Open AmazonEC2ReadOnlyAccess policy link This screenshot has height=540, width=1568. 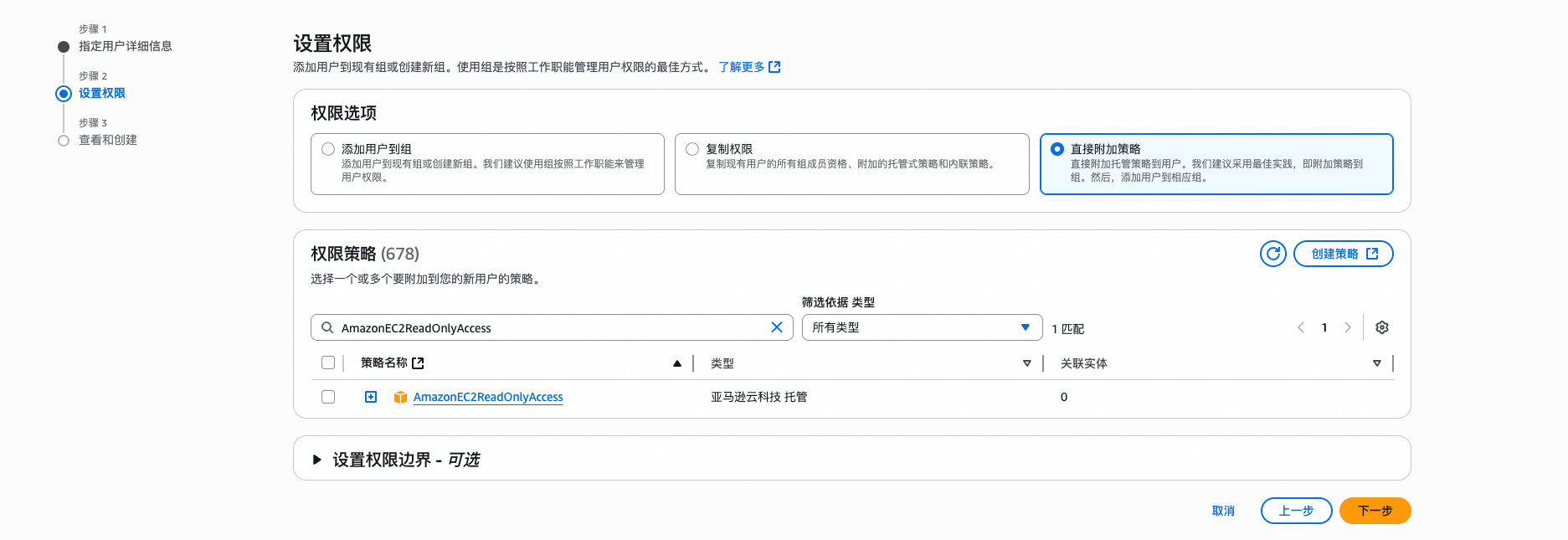point(488,397)
